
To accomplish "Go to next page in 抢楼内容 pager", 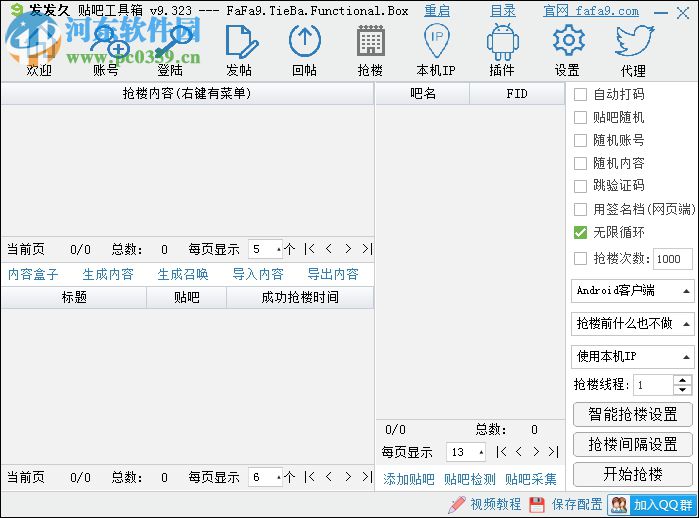I will 348,249.
